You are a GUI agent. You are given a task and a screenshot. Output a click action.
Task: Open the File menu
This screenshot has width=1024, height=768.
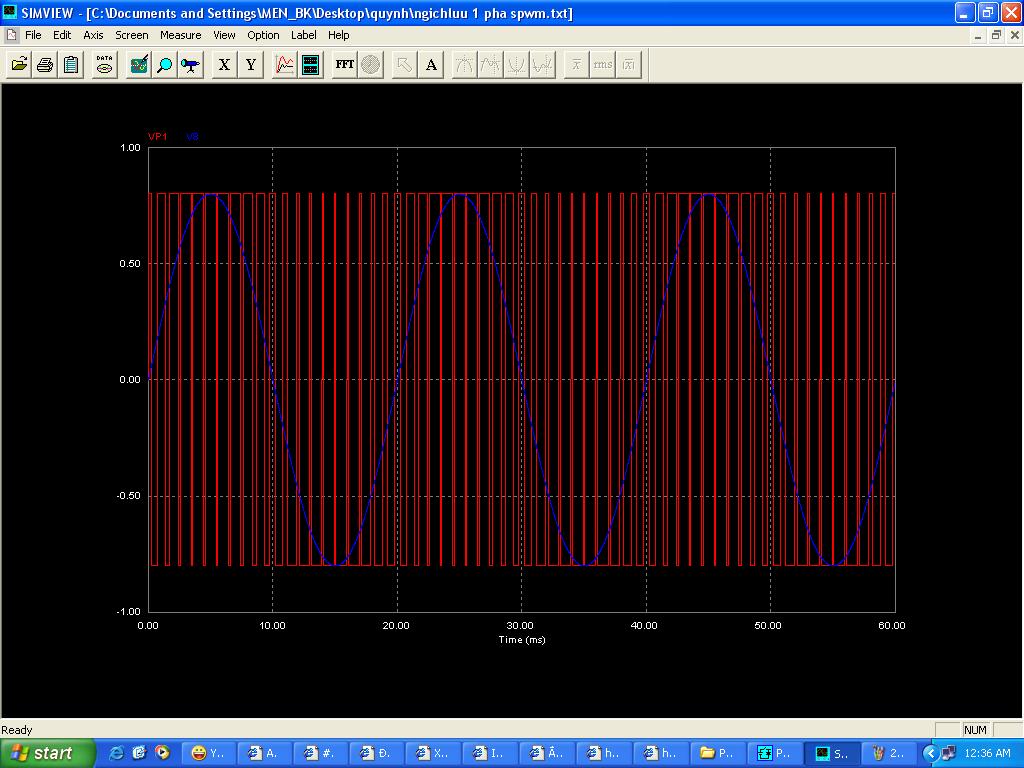[33, 35]
